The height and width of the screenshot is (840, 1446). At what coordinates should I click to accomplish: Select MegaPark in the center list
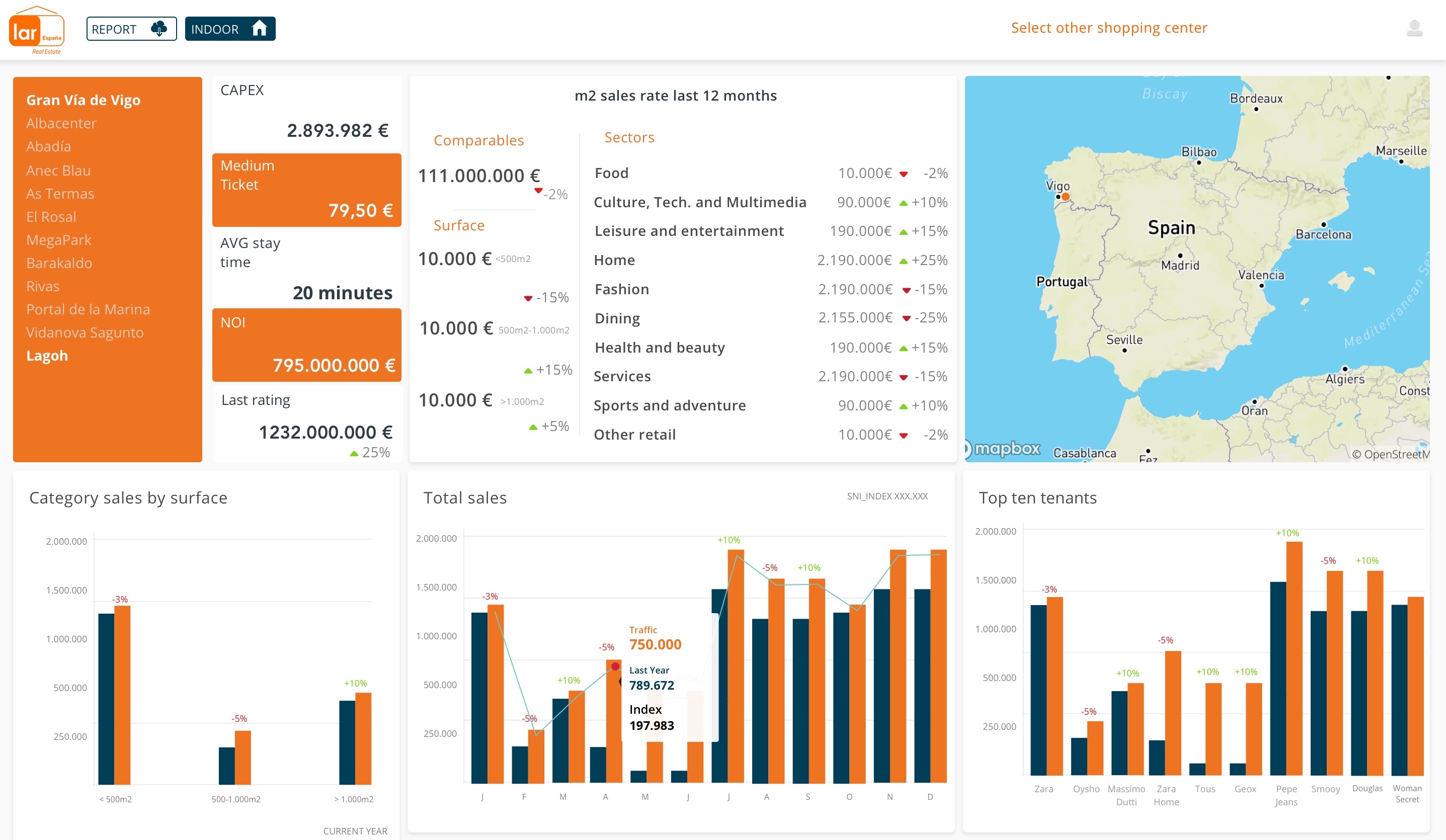(x=58, y=240)
